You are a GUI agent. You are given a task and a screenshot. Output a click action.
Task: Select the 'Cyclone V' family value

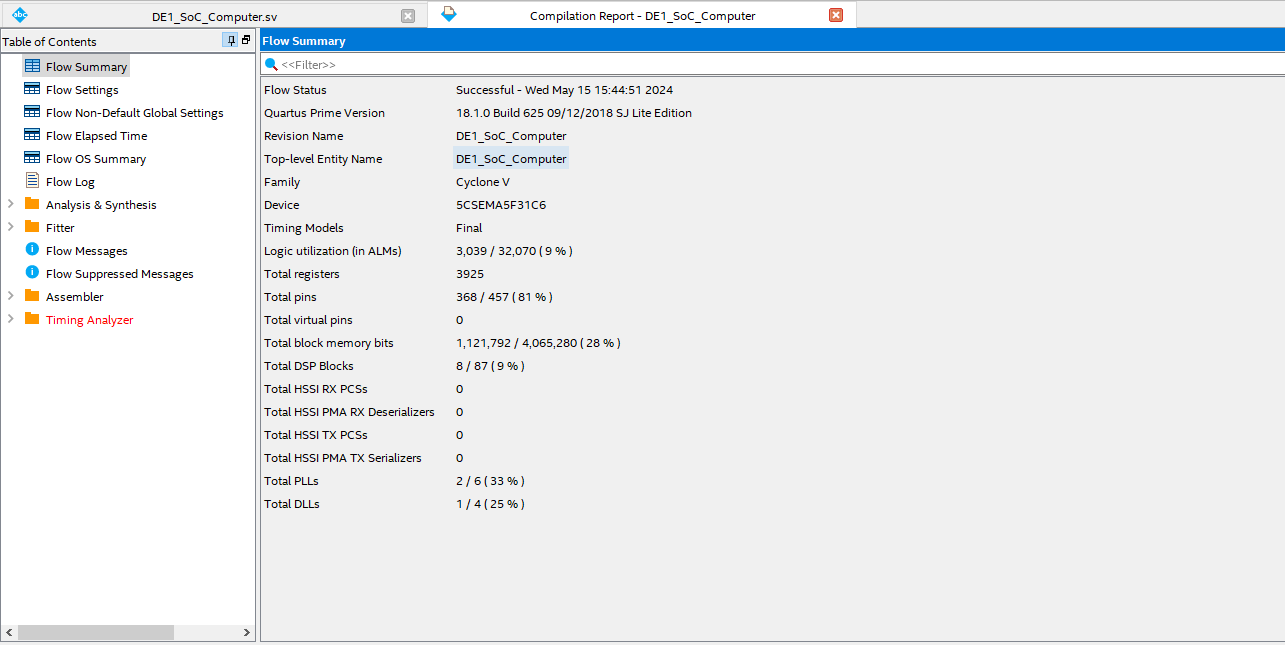(483, 182)
